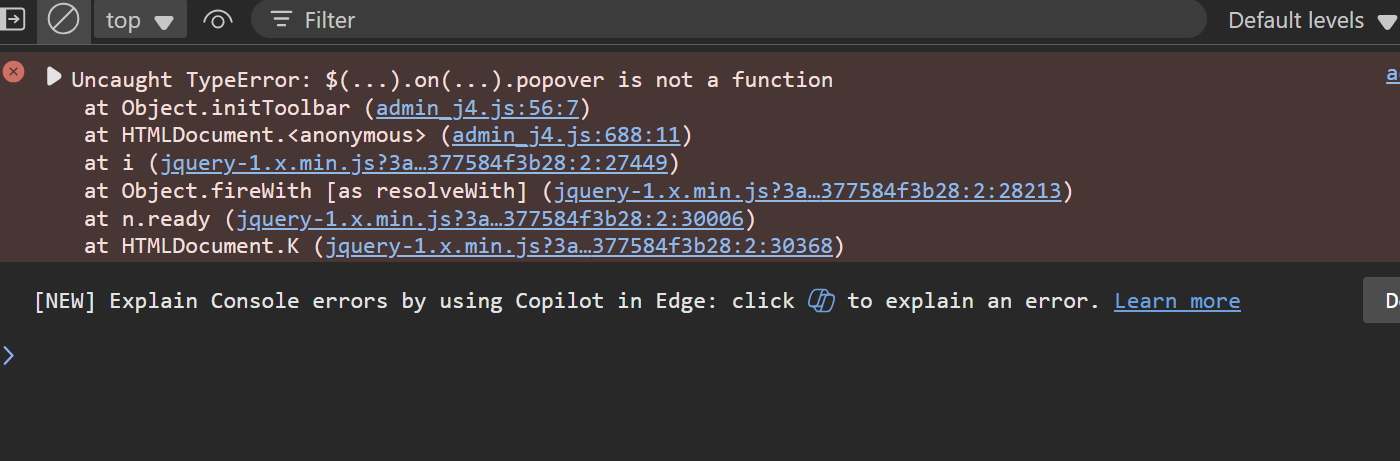Click the eye icon for live expression
Screen dimensions: 1400x461
point(218,20)
